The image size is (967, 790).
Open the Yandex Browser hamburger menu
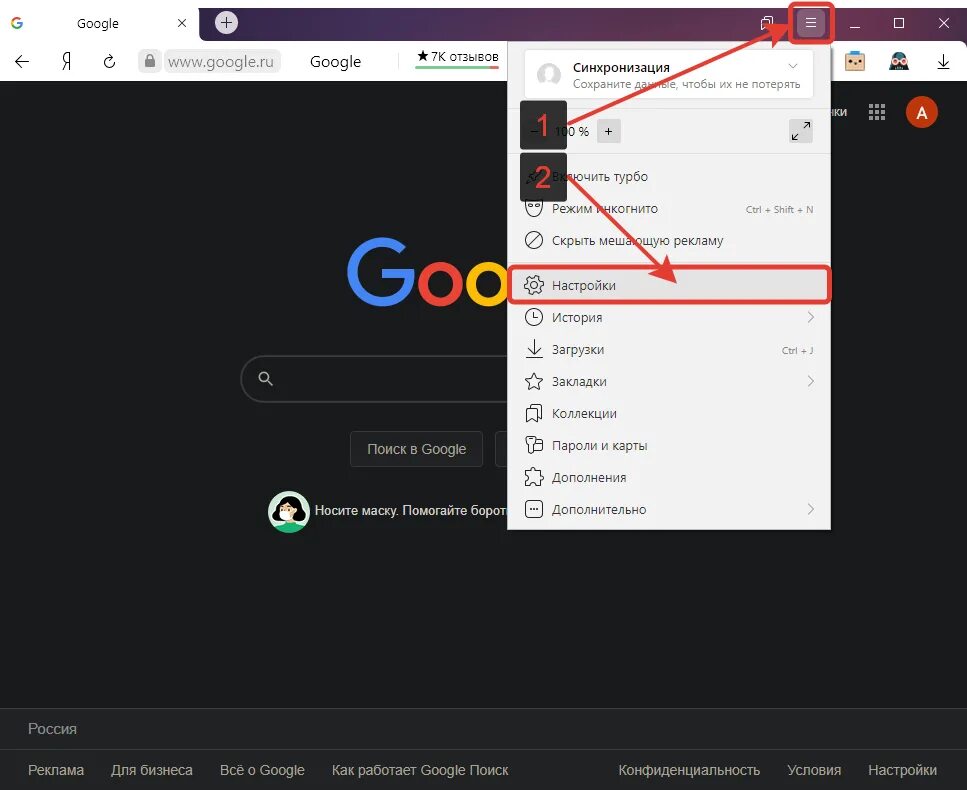tap(810, 23)
